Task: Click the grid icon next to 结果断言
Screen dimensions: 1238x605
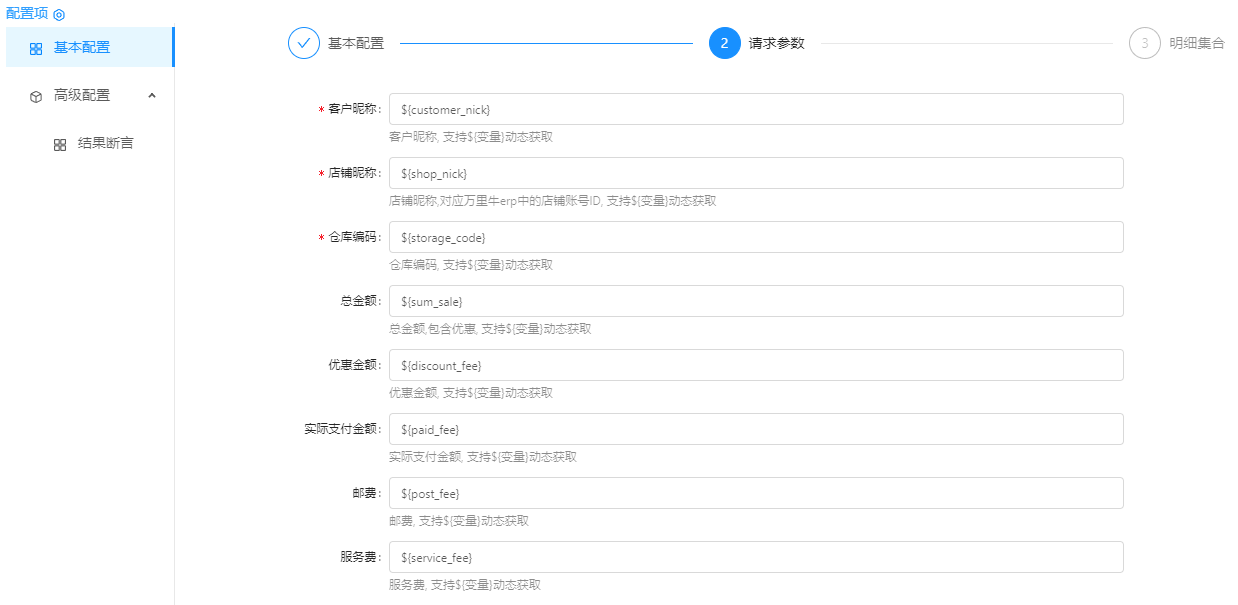Action: pos(60,144)
